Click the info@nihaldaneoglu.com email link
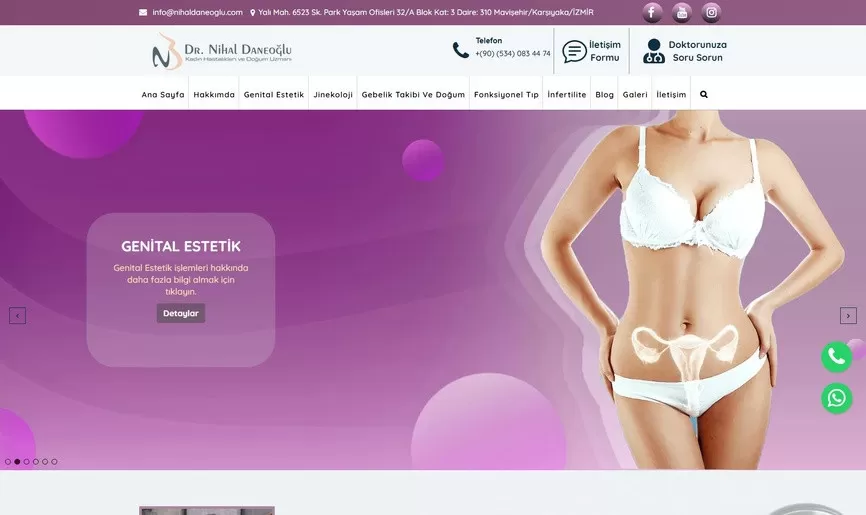 [x=197, y=12]
